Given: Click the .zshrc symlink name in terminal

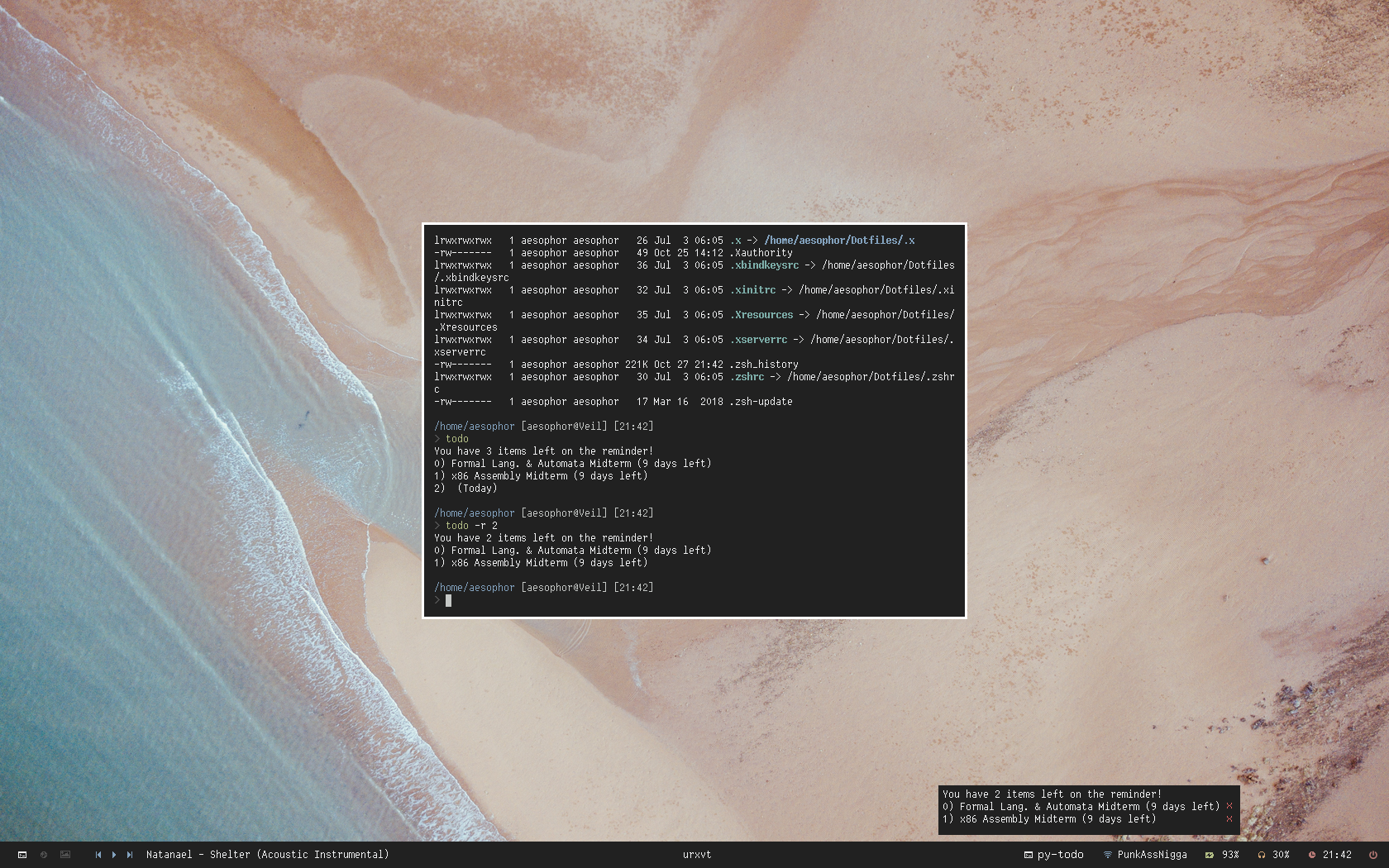Looking at the screenshot, I should click(x=747, y=376).
